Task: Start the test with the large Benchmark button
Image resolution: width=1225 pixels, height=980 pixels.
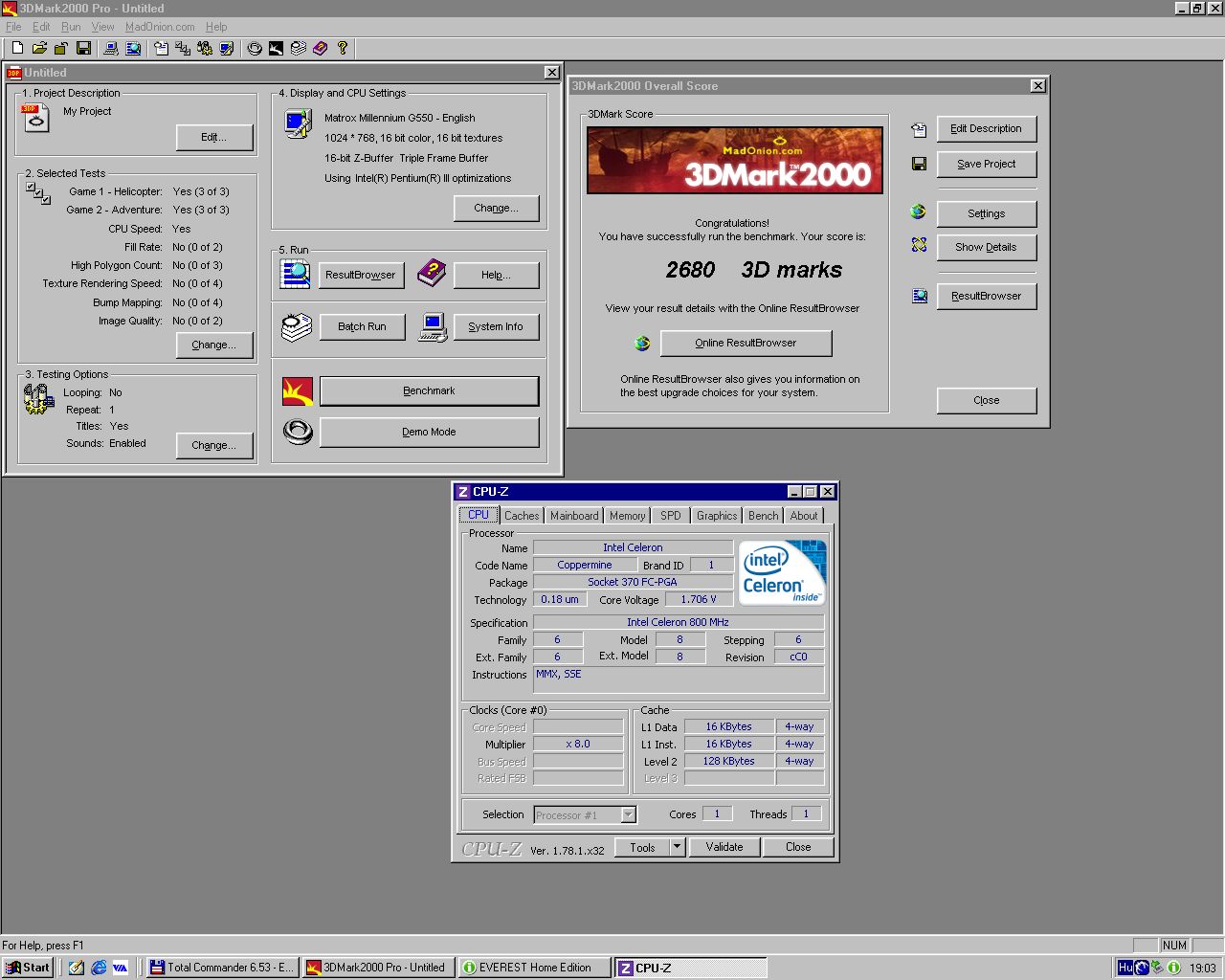Action: (429, 391)
